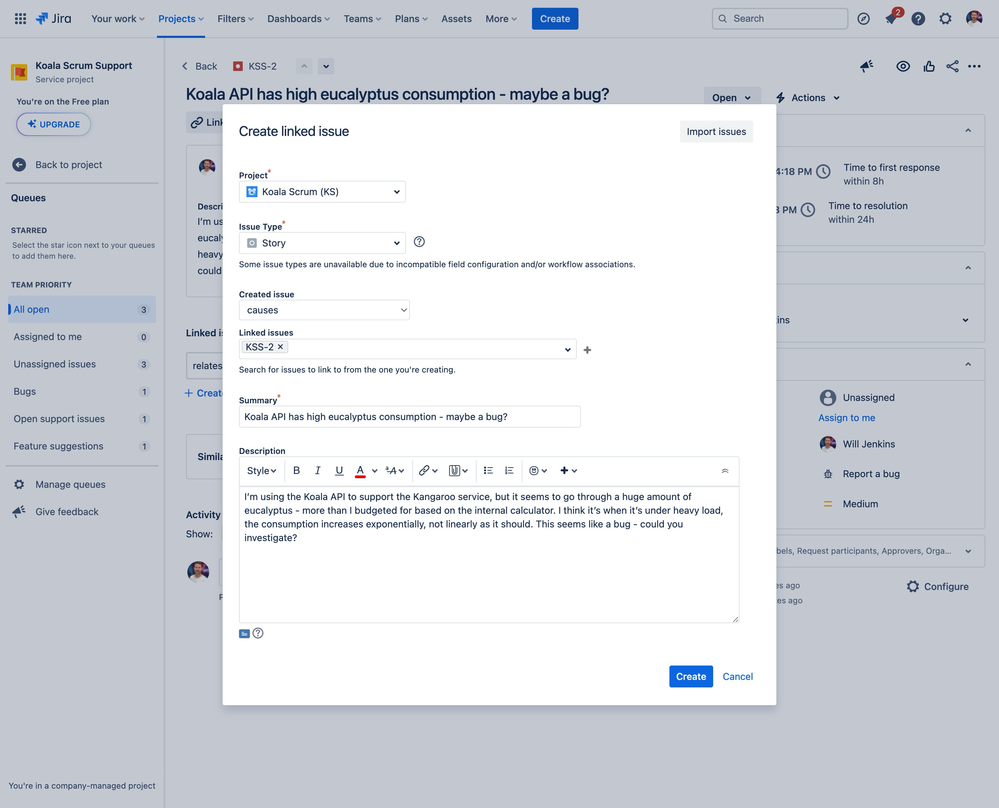This screenshot has height=808, width=999.
Task: Remove KSS-2 from linked issues
Action: click(280, 347)
